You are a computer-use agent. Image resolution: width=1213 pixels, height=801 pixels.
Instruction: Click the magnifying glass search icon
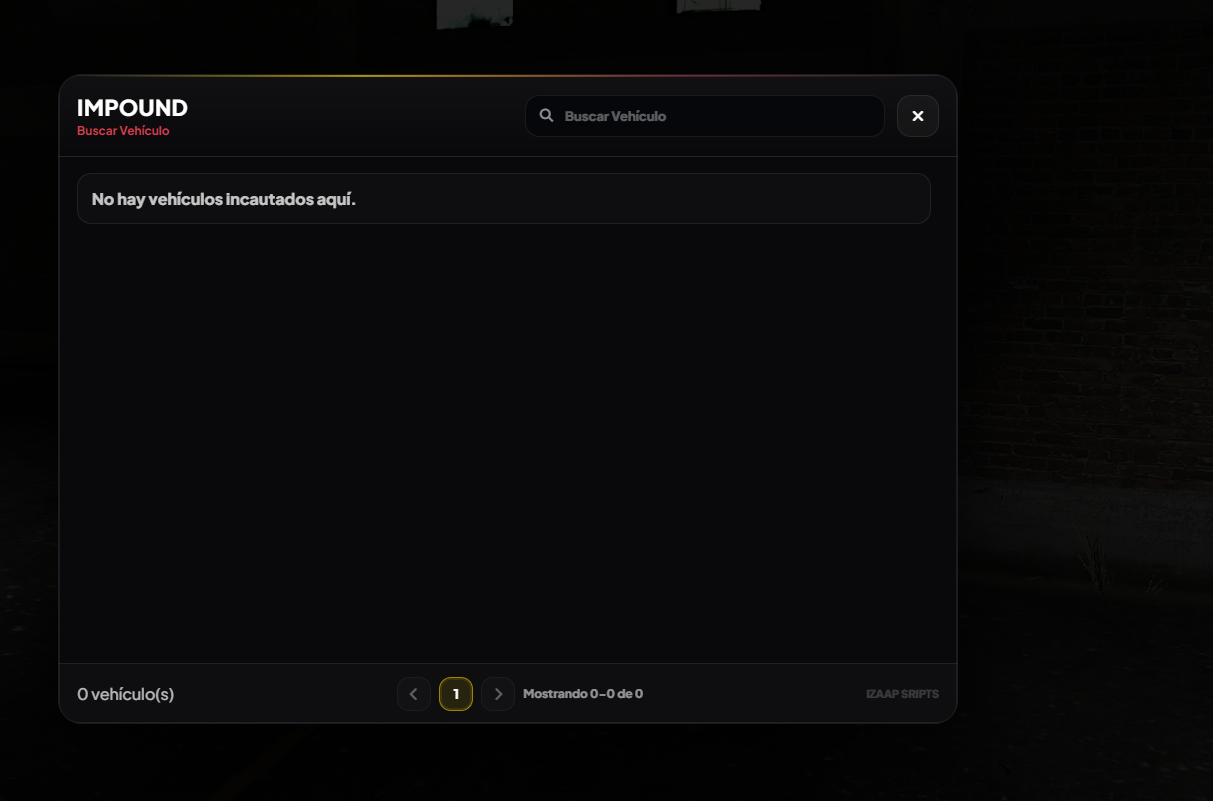click(546, 115)
